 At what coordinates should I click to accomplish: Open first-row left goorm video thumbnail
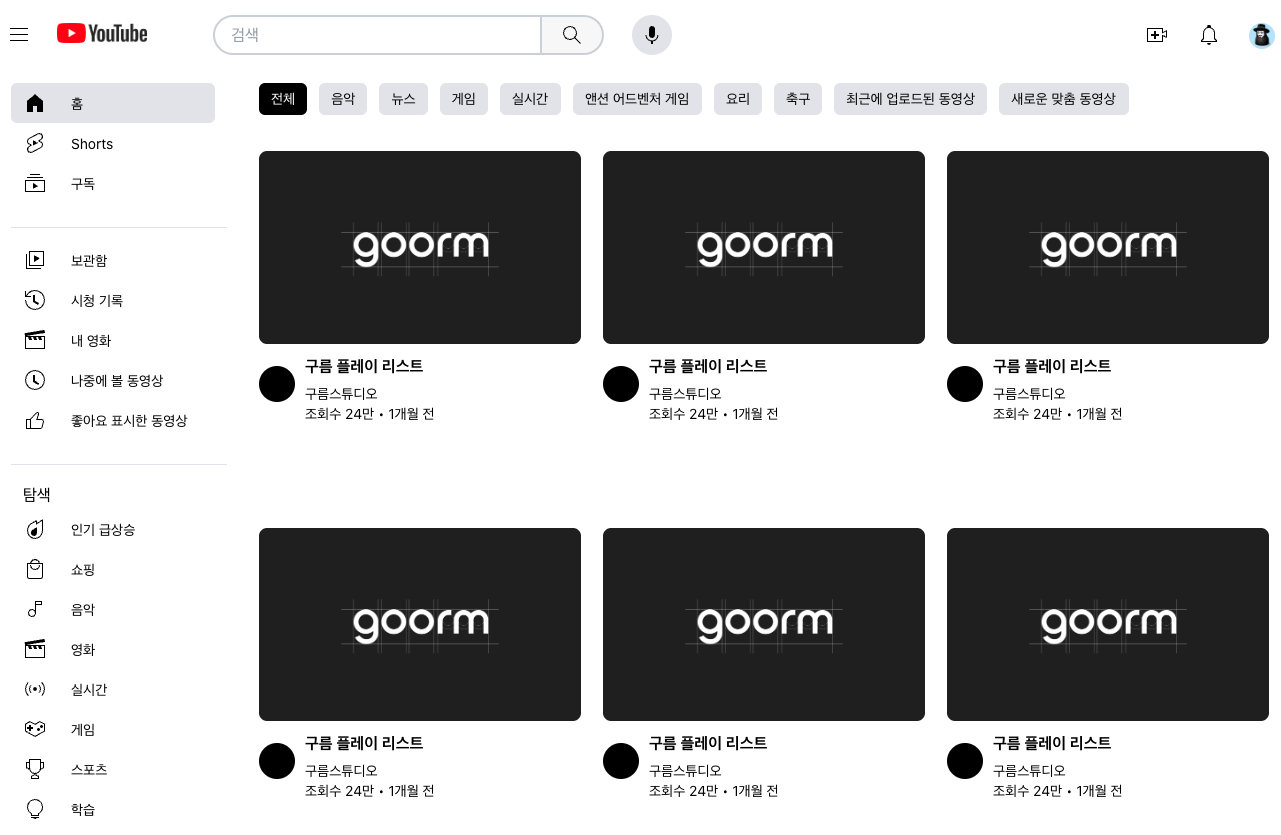[420, 247]
